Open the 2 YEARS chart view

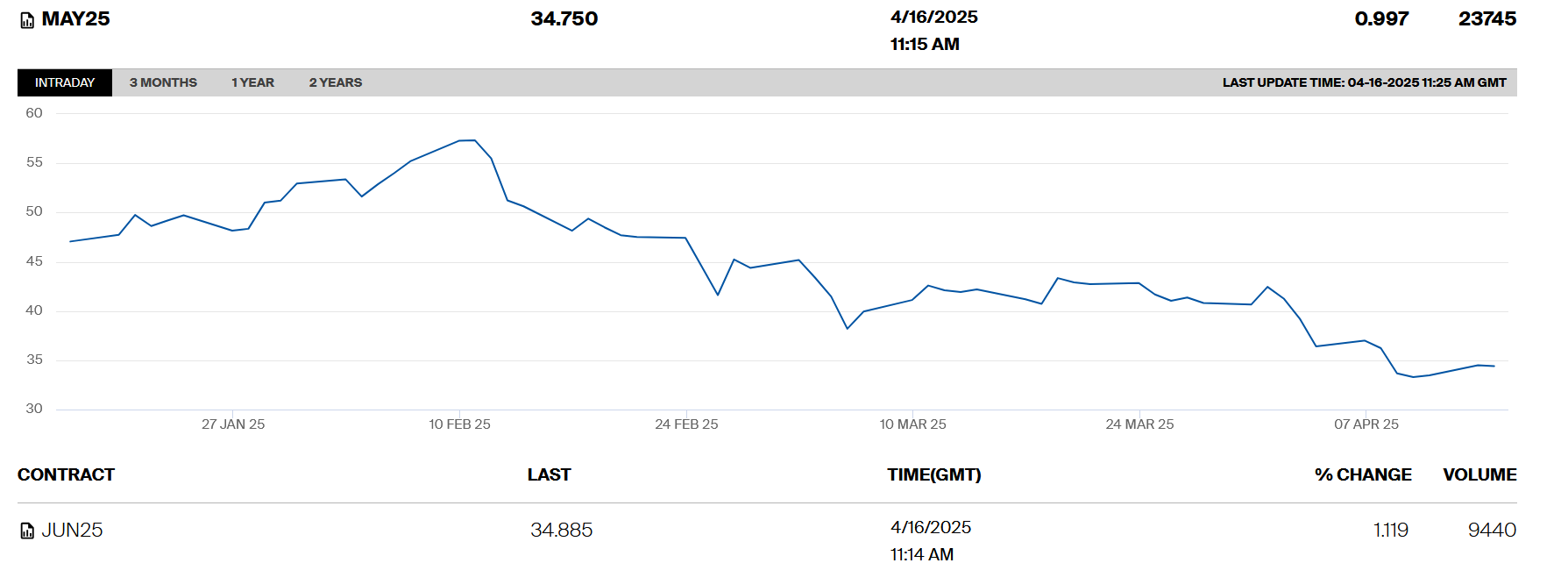click(335, 82)
